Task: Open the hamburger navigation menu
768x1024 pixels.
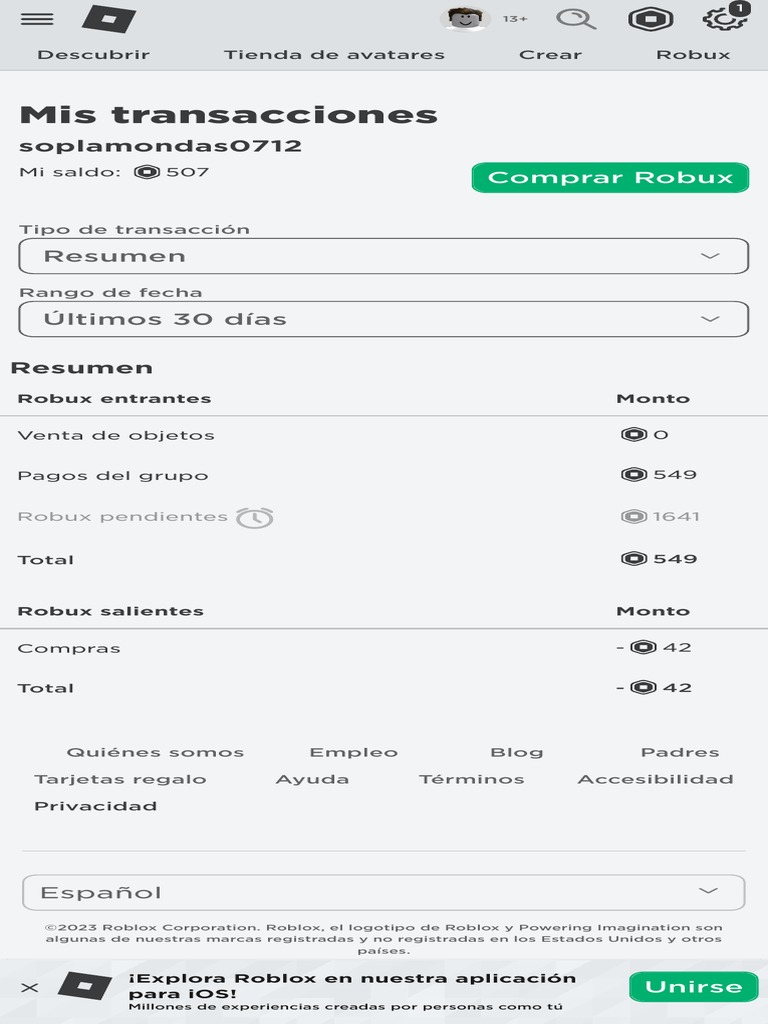Action: [x=37, y=19]
